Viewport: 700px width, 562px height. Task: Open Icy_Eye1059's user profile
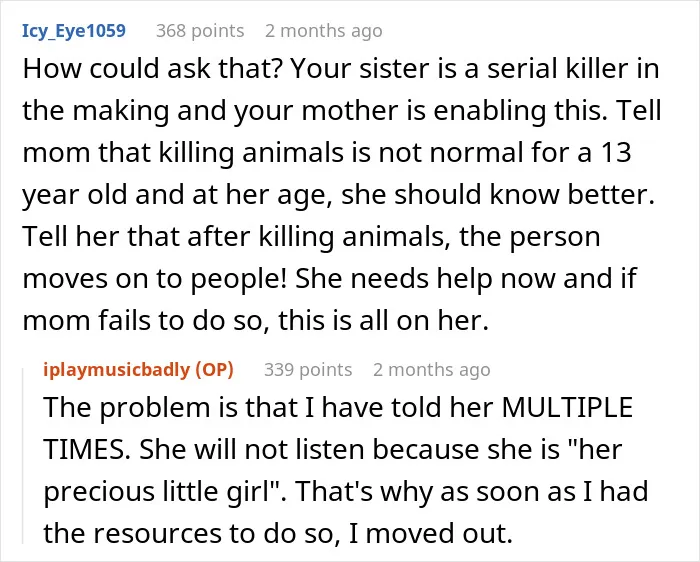tap(74, 31)
